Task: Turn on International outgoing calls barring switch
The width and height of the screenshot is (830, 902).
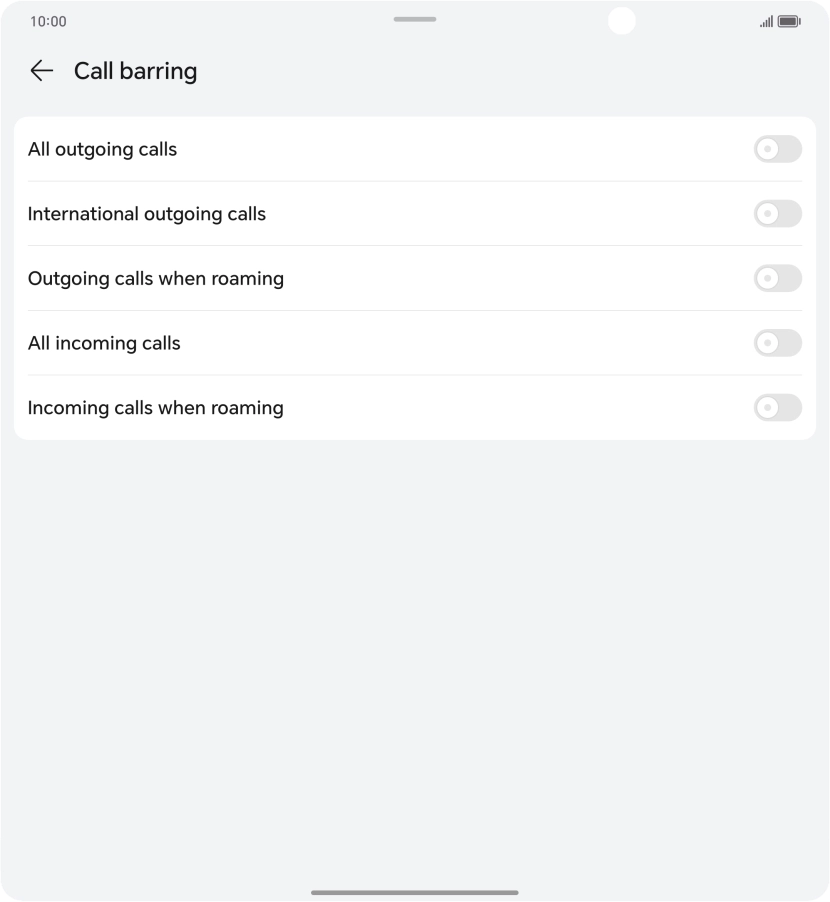Action: pos(777,214)
